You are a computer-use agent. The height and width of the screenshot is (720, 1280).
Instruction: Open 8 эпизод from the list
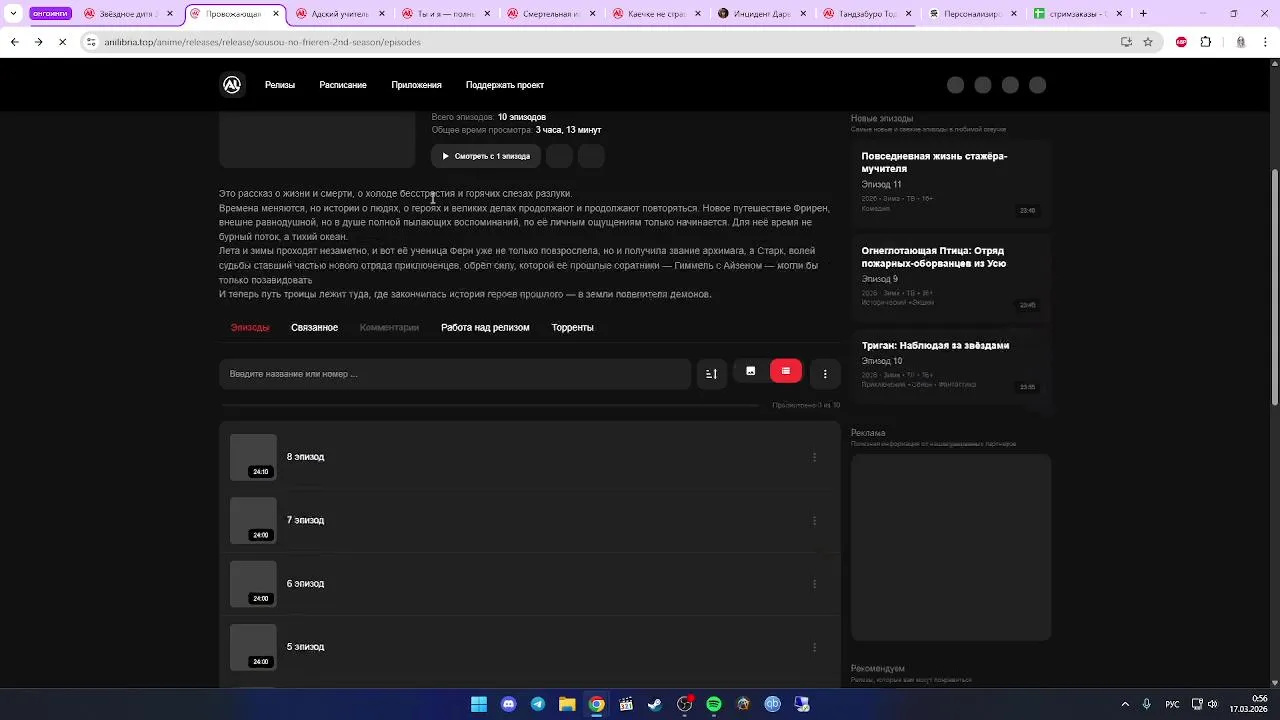(x=530, y=457)
